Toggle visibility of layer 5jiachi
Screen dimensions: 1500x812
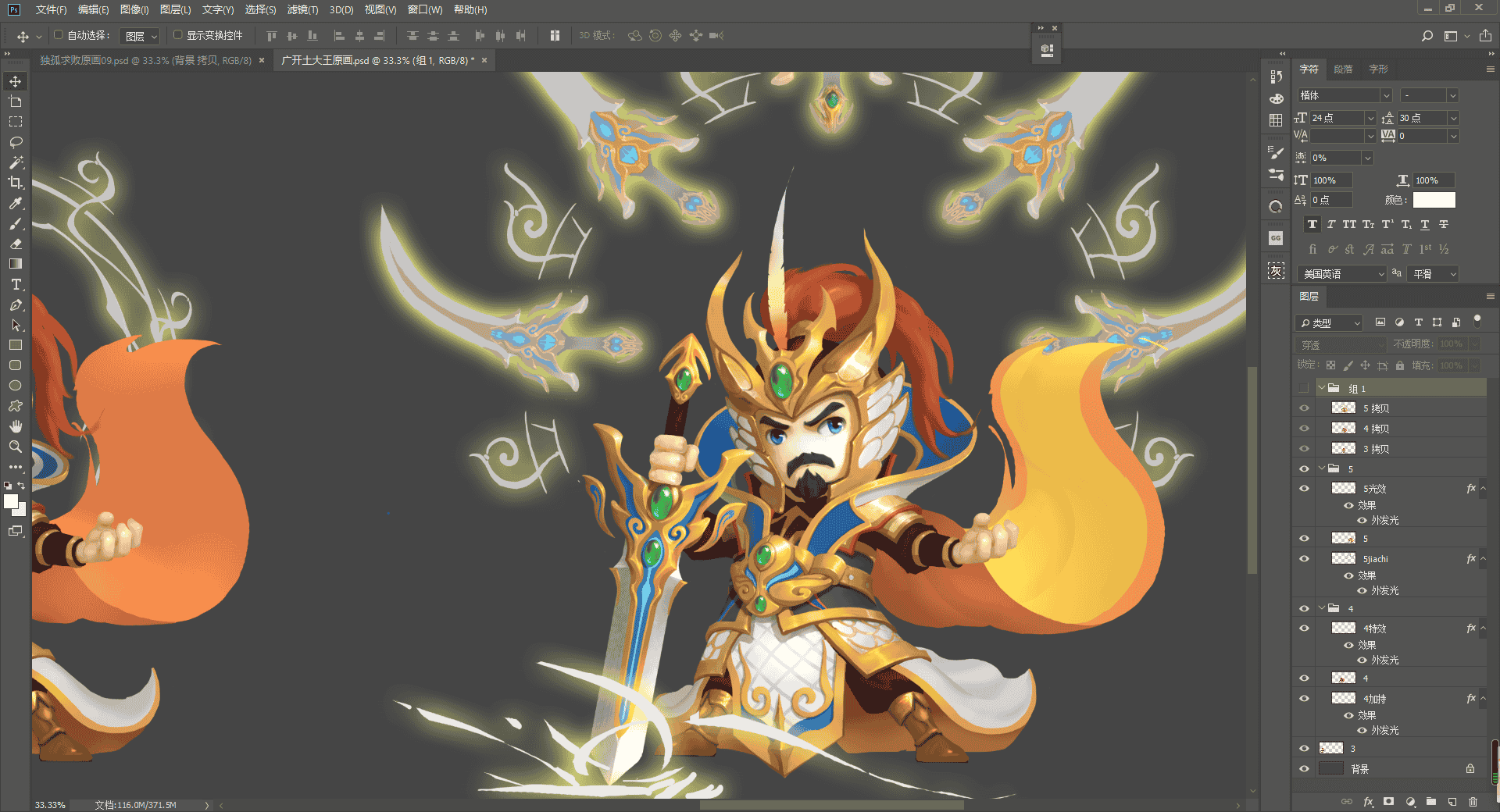coord(1304,559)
